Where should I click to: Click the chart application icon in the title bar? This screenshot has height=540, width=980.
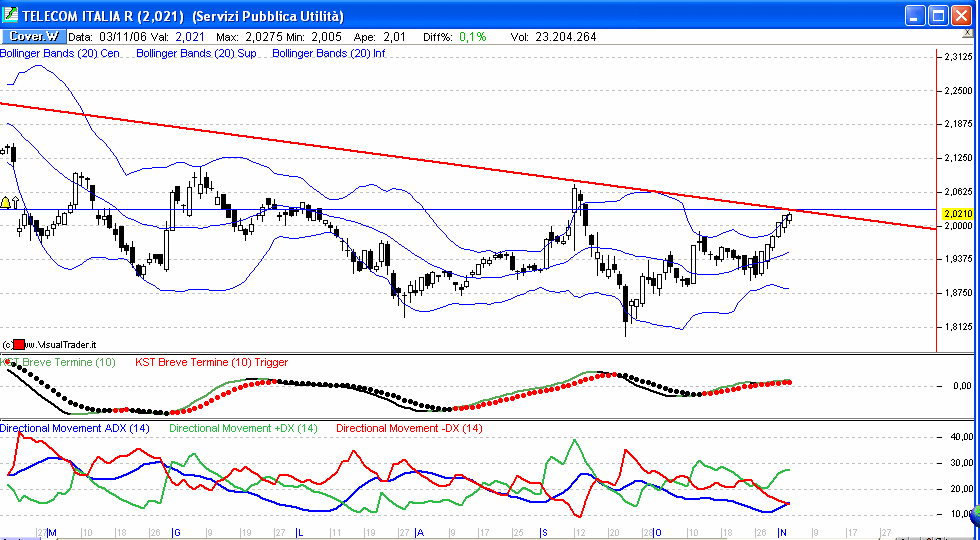point(10,16)
